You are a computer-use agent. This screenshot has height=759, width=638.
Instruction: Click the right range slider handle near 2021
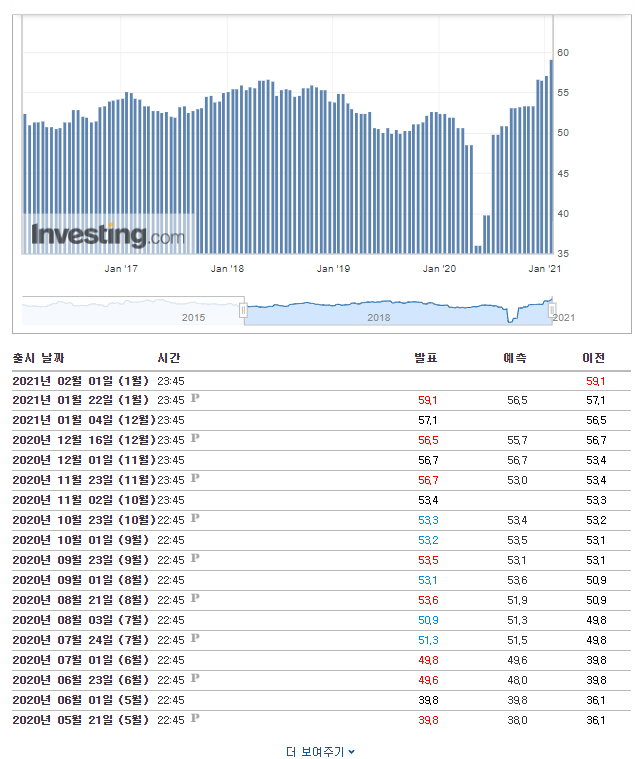point(552,310)
